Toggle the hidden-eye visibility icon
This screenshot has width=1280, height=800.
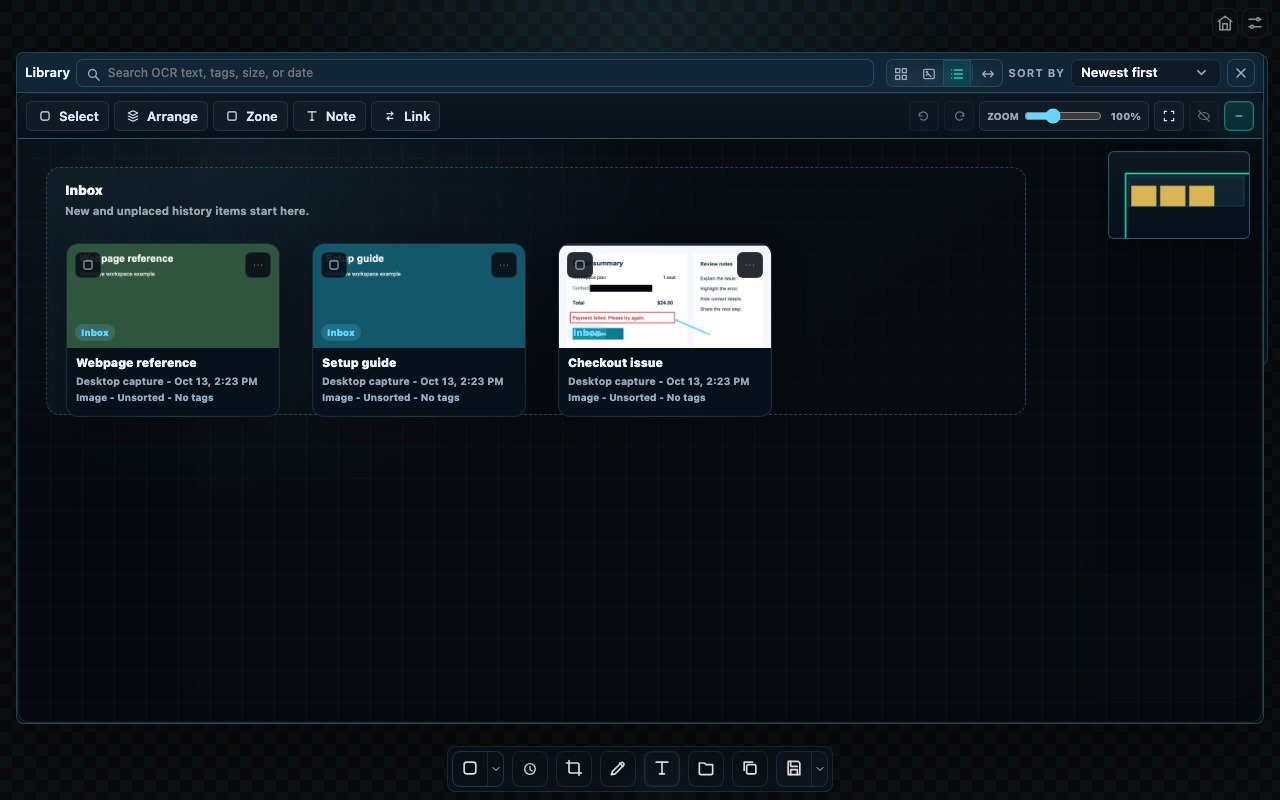pos(1204,116)
